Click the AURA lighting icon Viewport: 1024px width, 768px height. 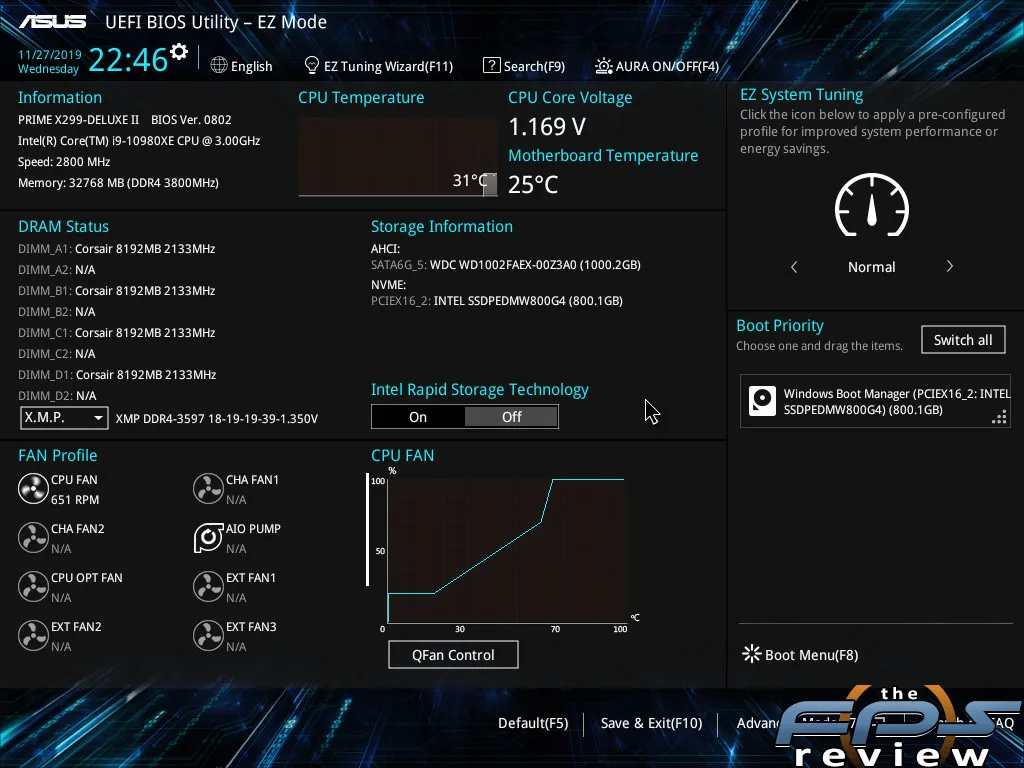603,66
